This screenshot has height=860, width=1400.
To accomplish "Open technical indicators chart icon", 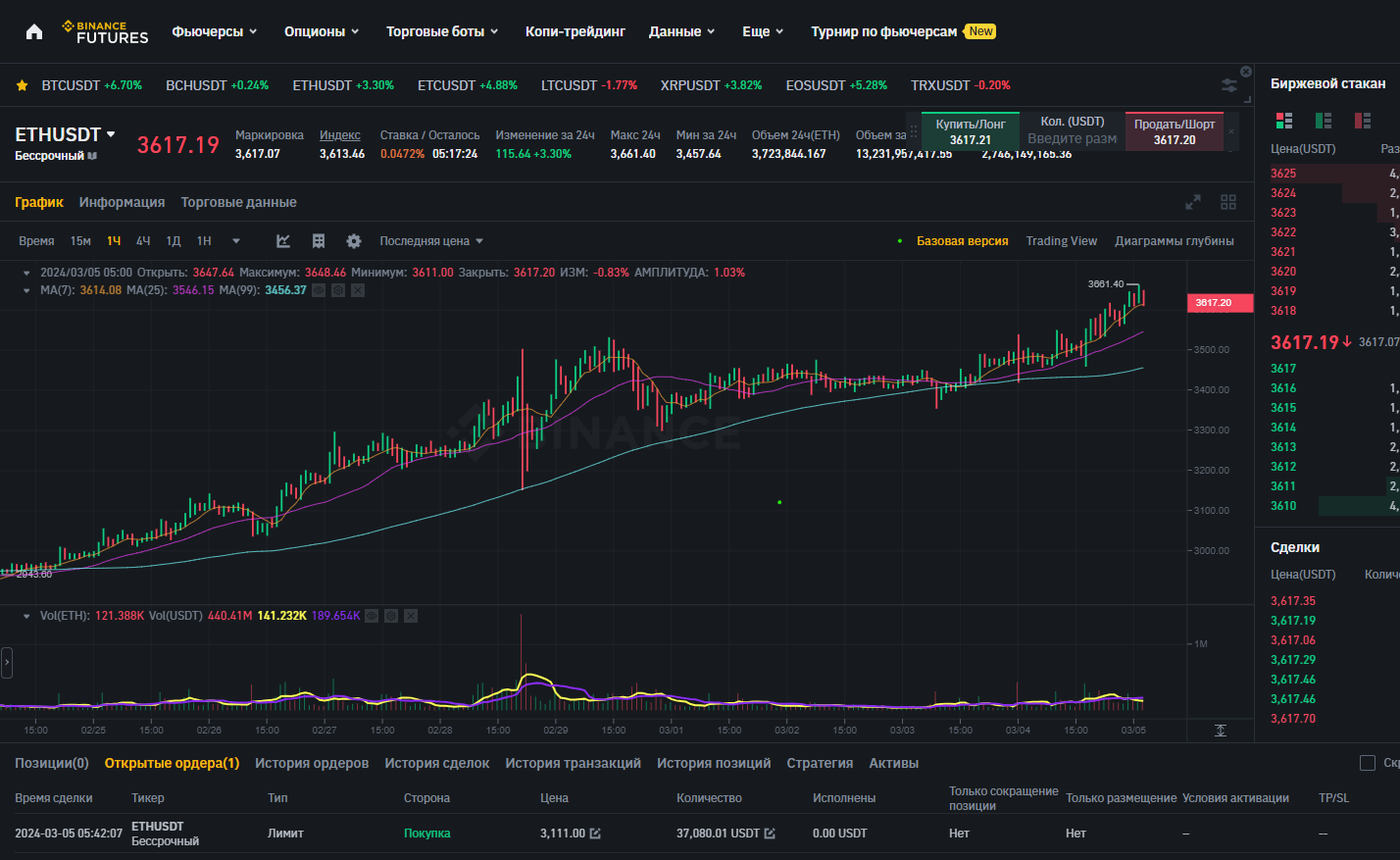I will coord(283,241).
